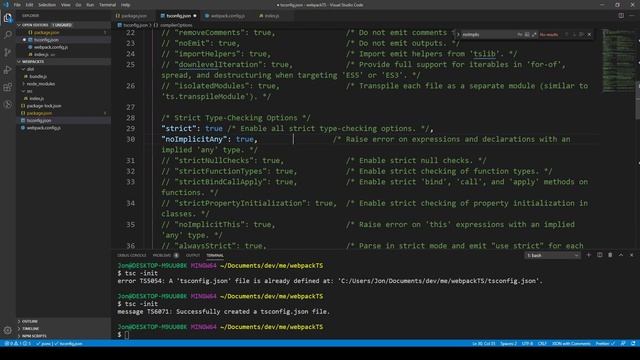Maximize the terminal panel size
Screen dimensions: 640x360
(x=621, y=255)
